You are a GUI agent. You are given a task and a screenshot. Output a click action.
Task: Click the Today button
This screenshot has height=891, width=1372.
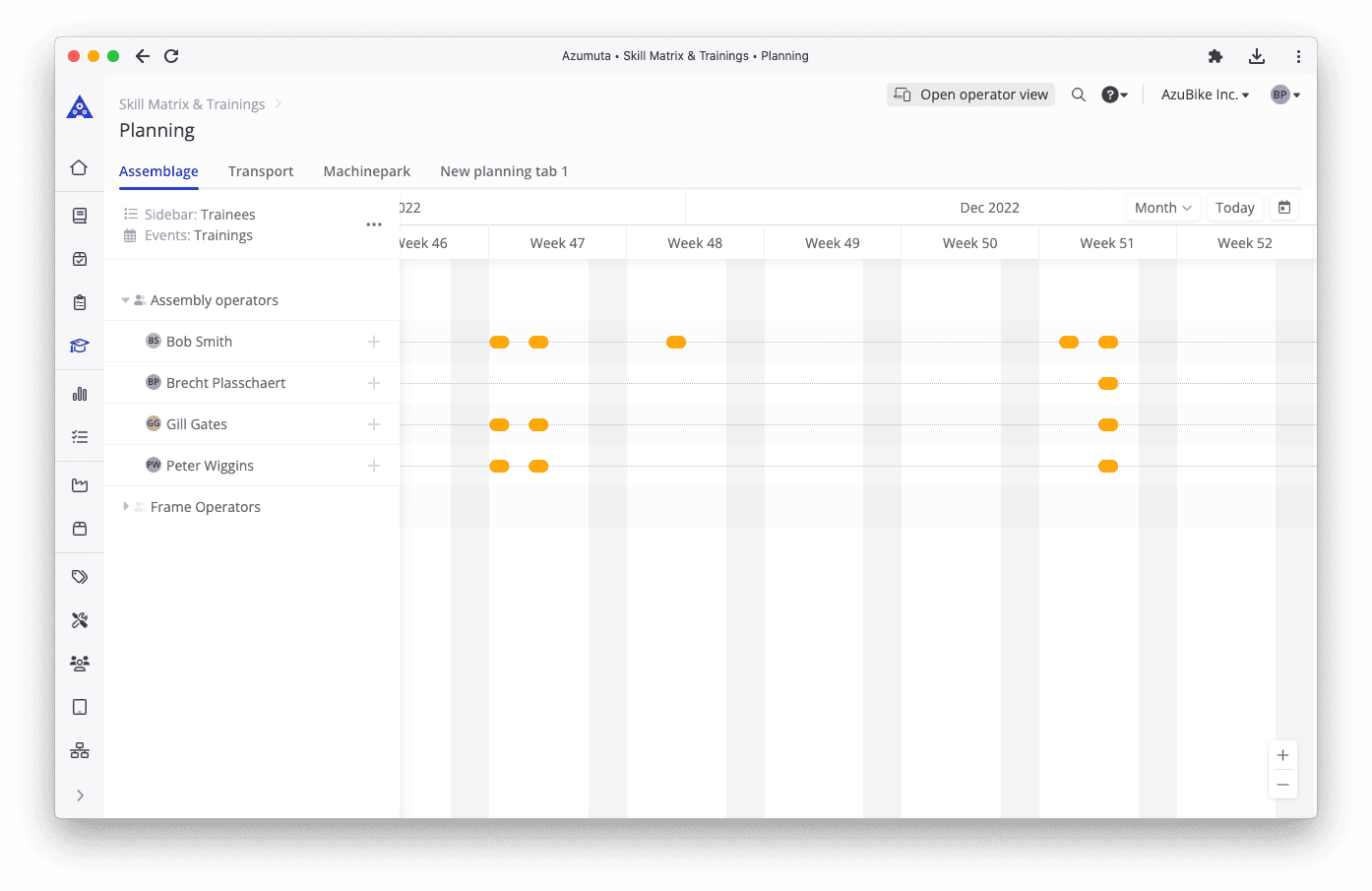1234,207
